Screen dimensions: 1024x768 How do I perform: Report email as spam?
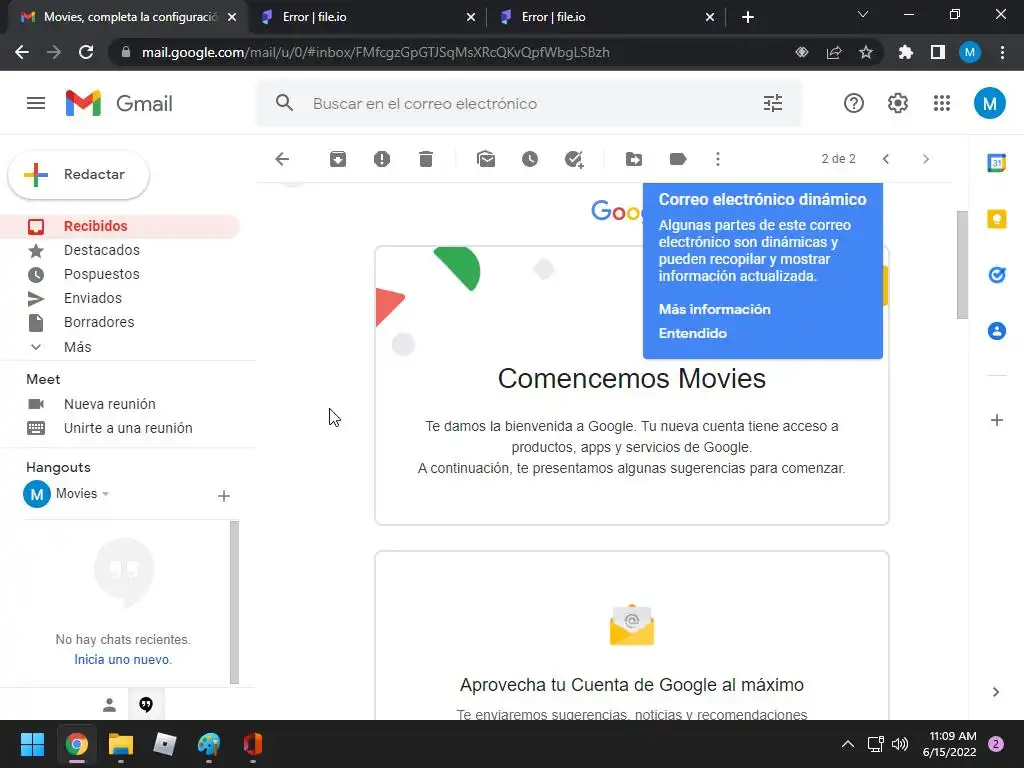pyautogui.click(x=381, y=159)
